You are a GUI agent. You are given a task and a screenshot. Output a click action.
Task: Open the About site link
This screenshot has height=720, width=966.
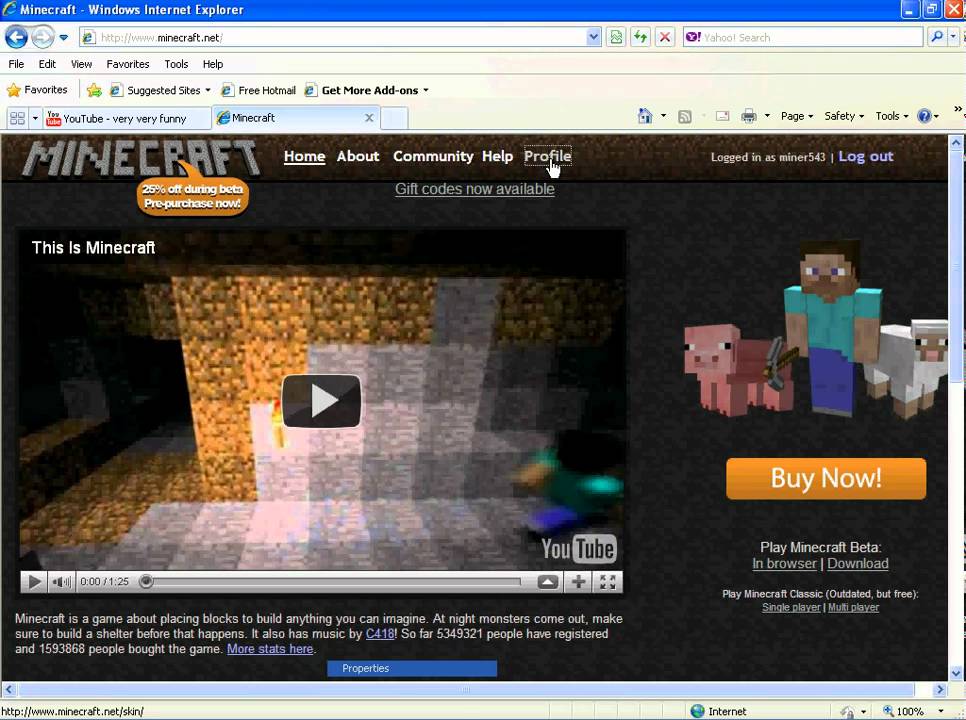click(358, 156)
